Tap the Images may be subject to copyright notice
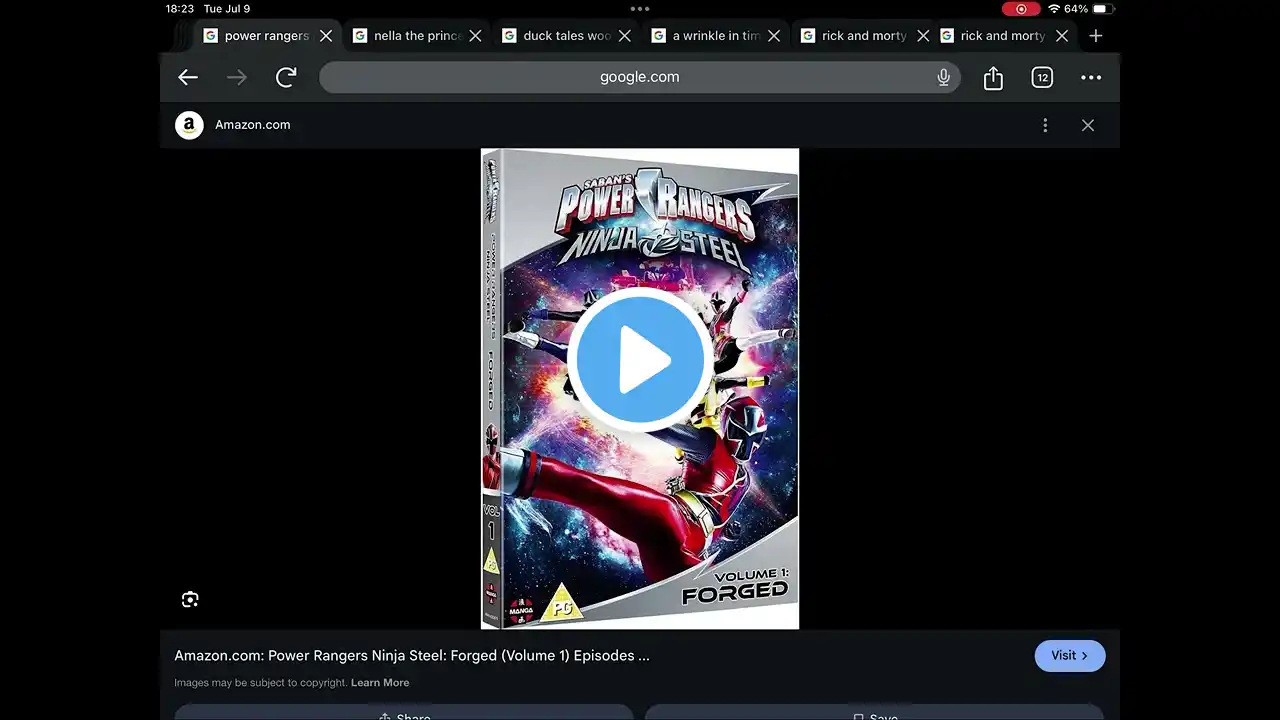The image size is (1280, 720). pyautogui.click(x=261, y=683)
